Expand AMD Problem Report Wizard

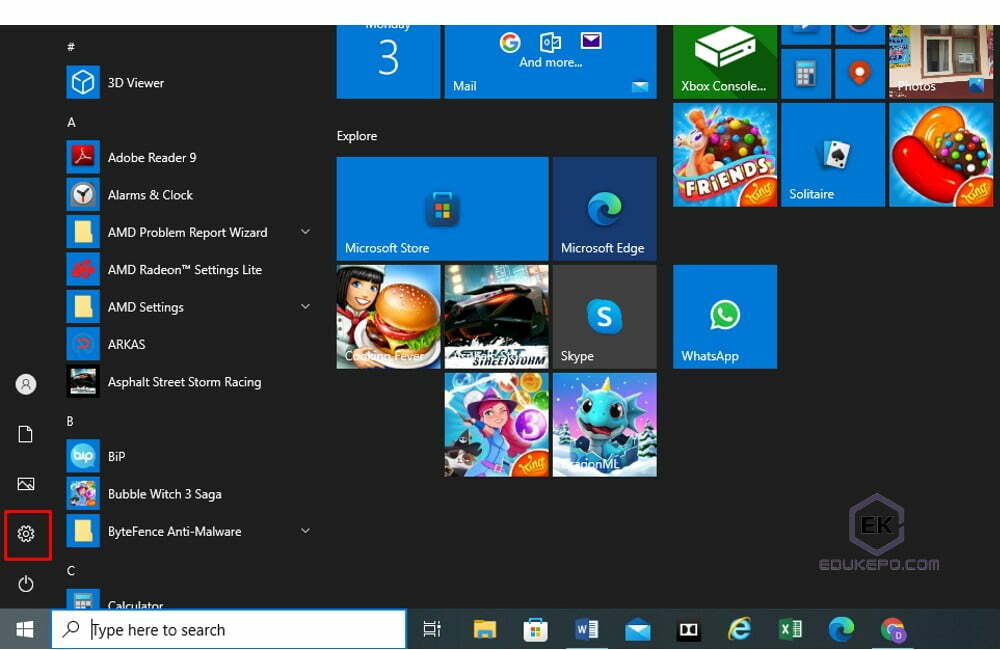point(305,231)
